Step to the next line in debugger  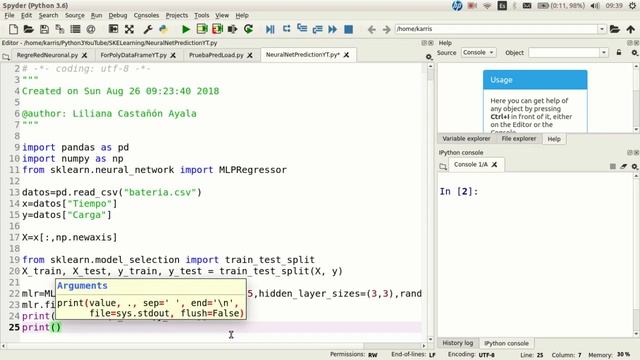287,29
